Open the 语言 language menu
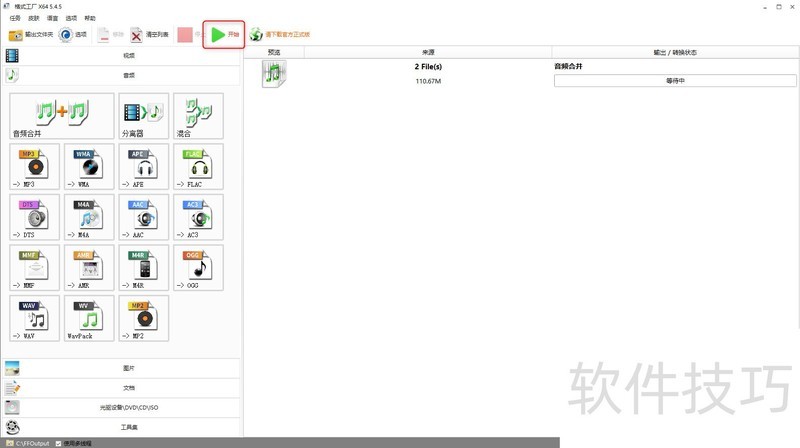 (x=53, y=18)
